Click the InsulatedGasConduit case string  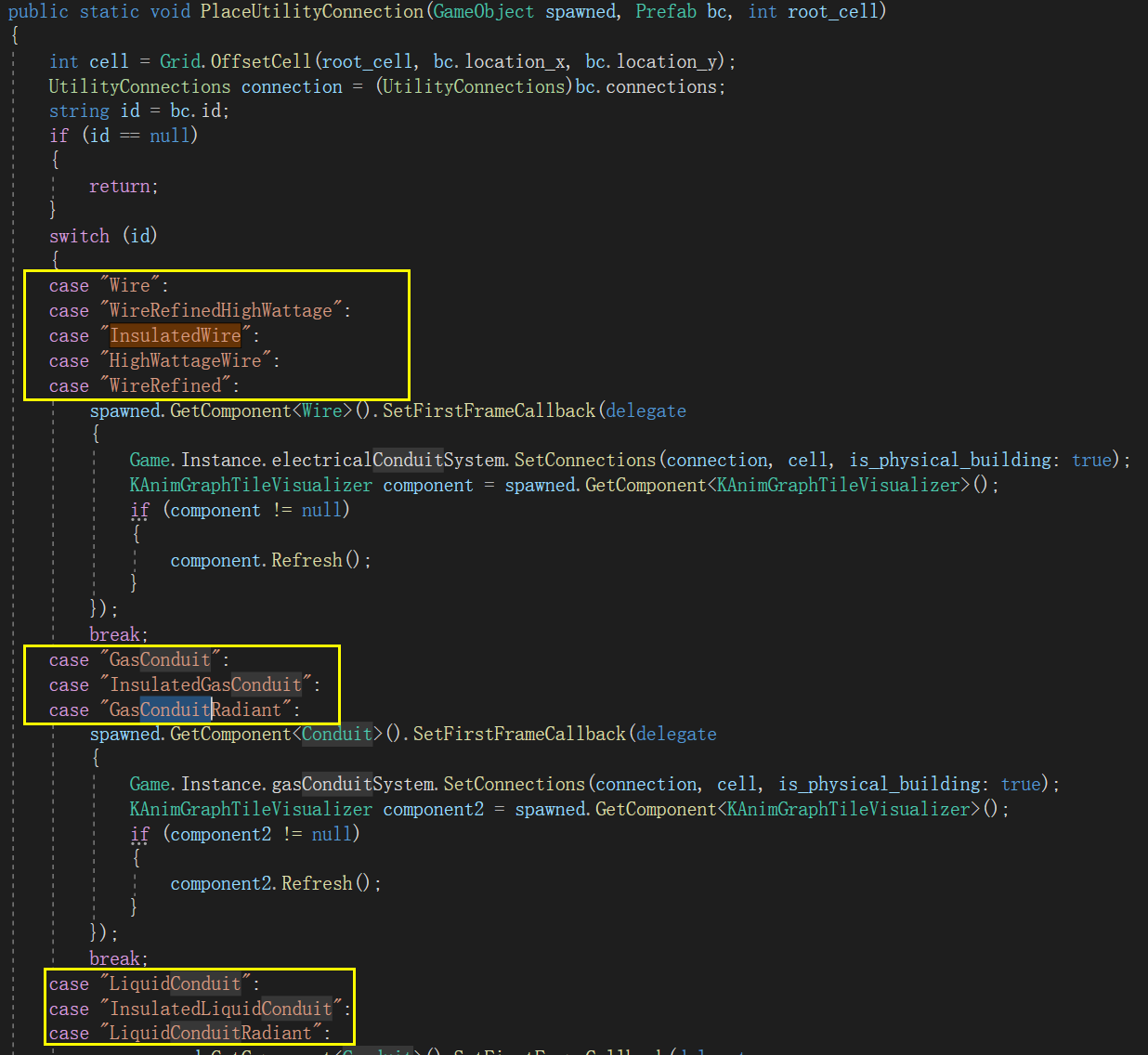tap(205, 685)
